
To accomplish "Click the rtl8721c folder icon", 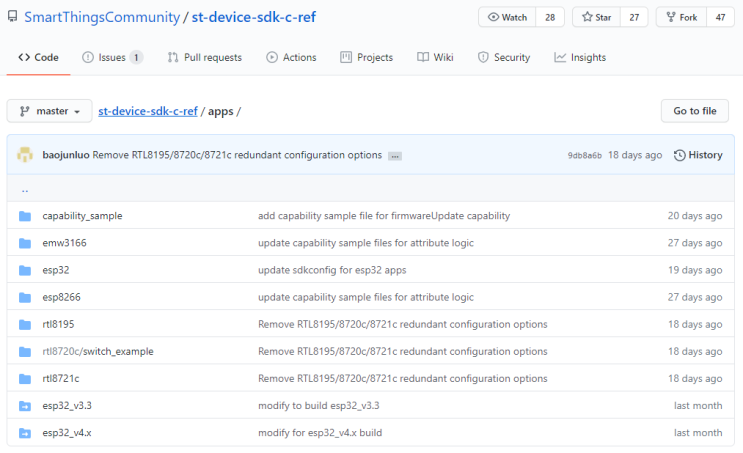I will click(x=25, y=379).
